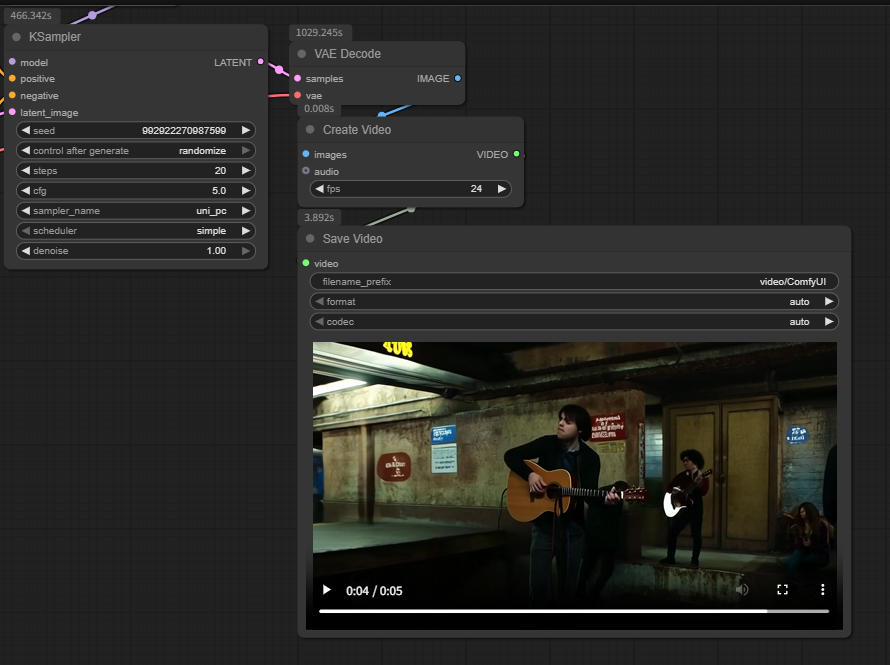Select next codec option with right arrow

(828, 322)
